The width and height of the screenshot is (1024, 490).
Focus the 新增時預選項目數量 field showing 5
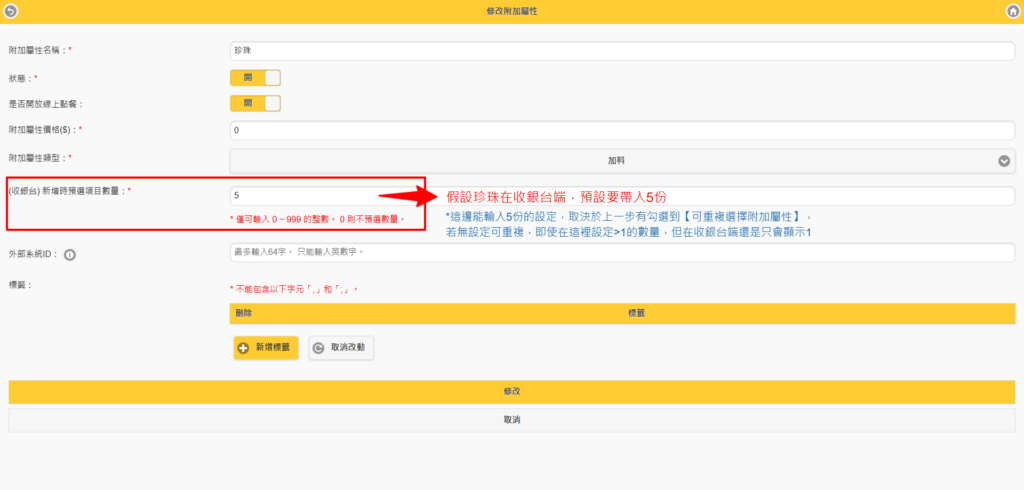tap(622, 195)
